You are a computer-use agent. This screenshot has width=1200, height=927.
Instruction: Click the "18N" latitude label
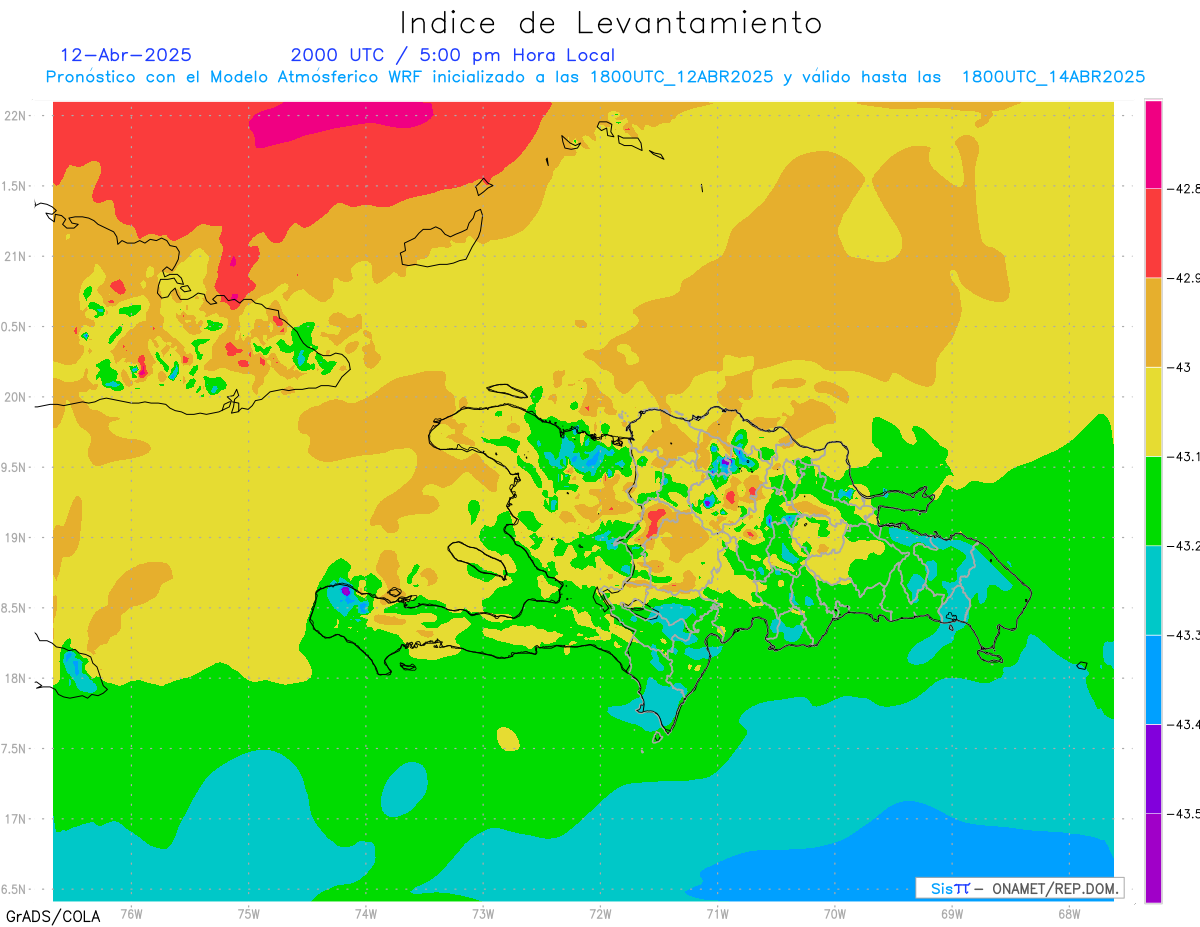[16, 679]
